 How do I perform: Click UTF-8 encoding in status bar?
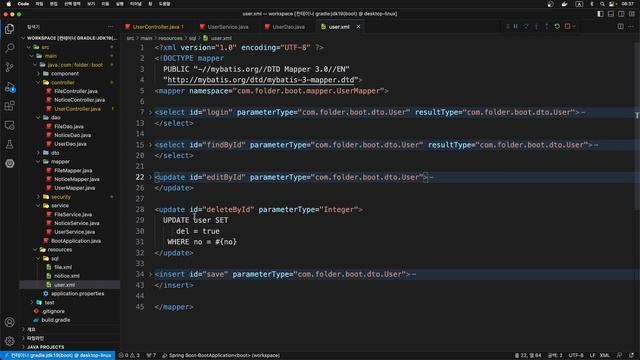coord(576,356)
